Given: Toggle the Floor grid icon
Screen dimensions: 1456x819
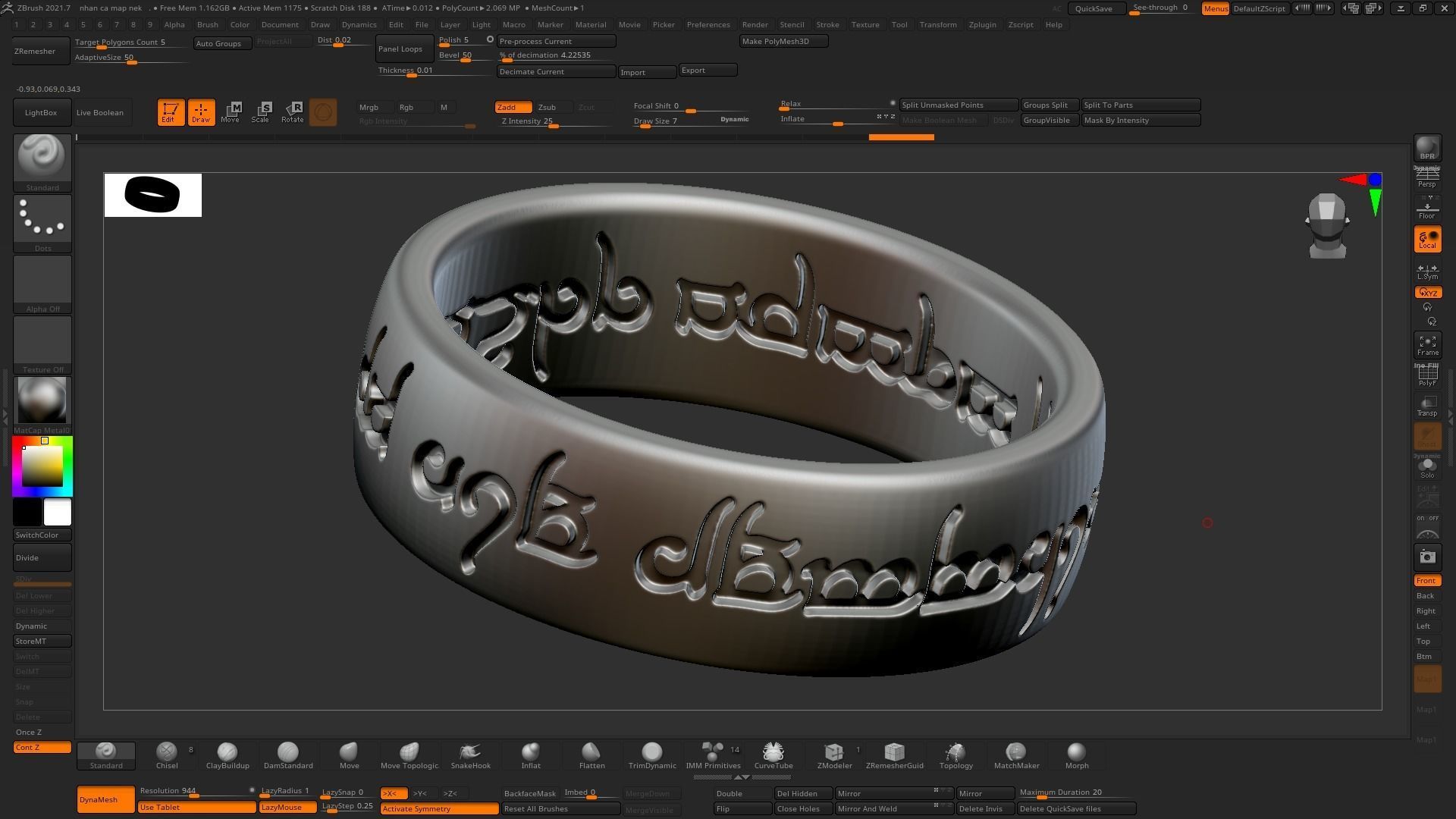Looking at the screenshot, I should pyautogui.click(x=1427, y=209).
